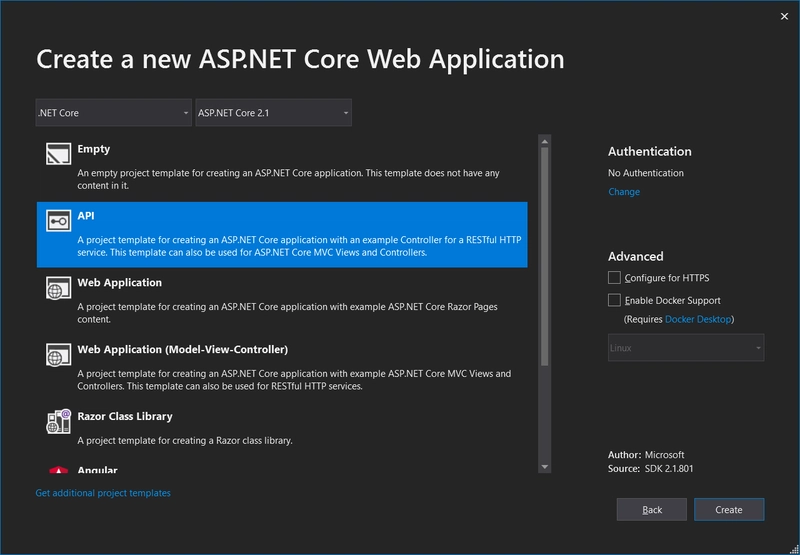Image resolution: width=800 pixels, height=555 pixels.
Task: Select the Angular template title
Action: (x=97, y=470)
